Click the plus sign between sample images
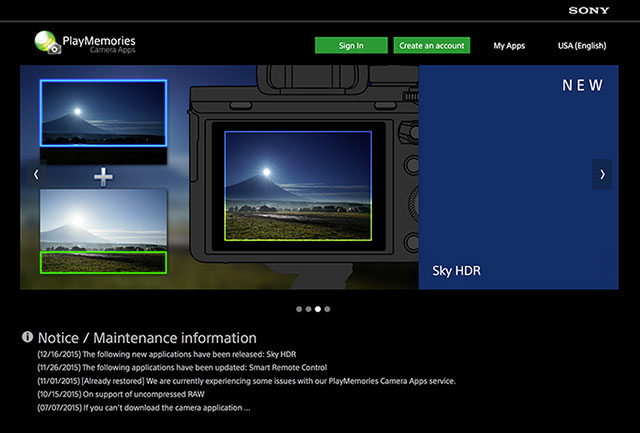Viewport: 640px width, 433px height. tap(103, 176)
